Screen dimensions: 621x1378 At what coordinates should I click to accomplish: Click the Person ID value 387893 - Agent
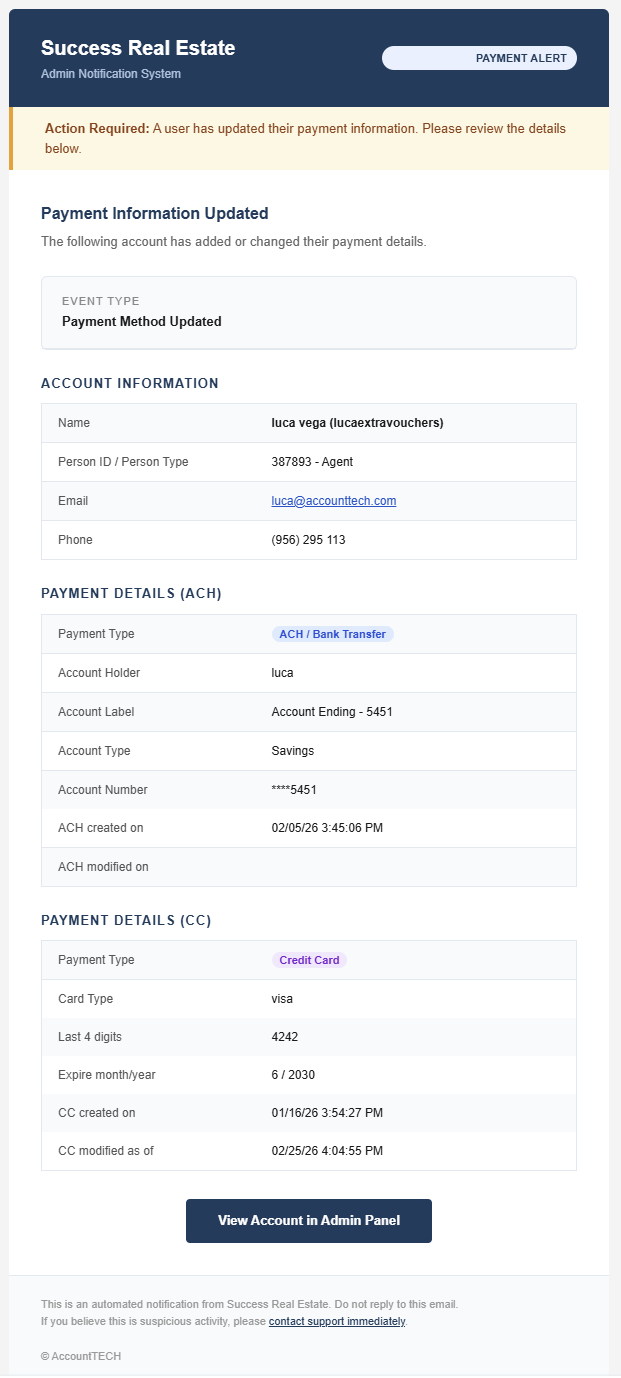click(312, 462)
